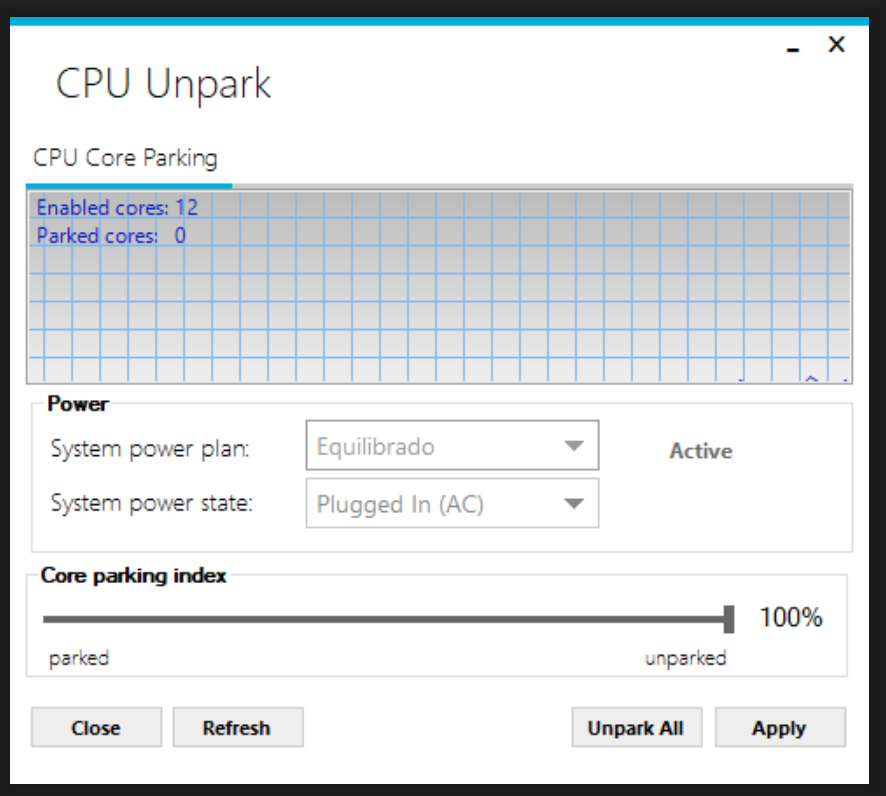The width and height of the screenshot is (886, 796).
Task: Click the Parked cores: 0 text
Action: pos(111,236)
